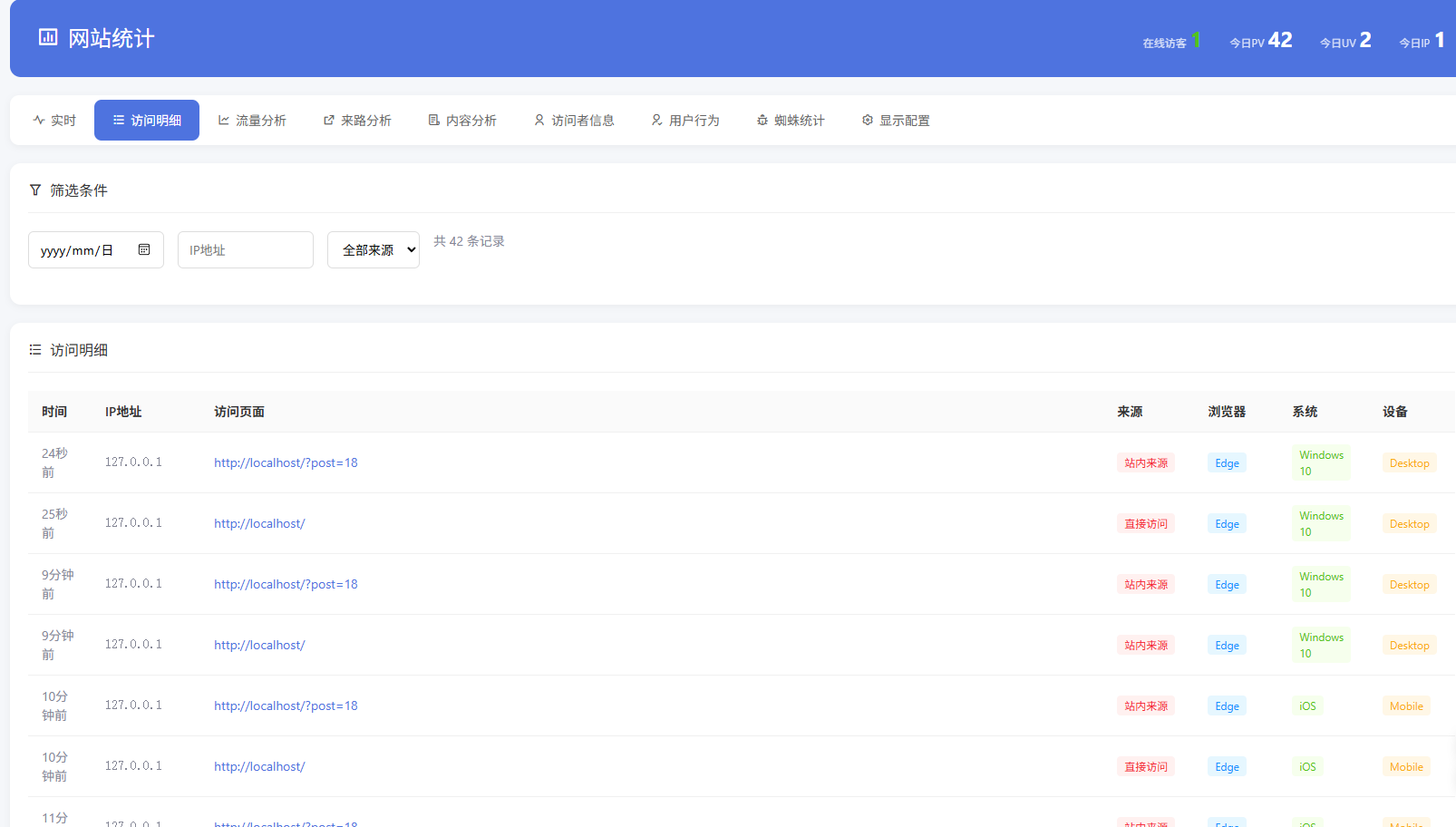
Task: Switch to the 蜘蛛统计 tab
Action: click(791, 121)
